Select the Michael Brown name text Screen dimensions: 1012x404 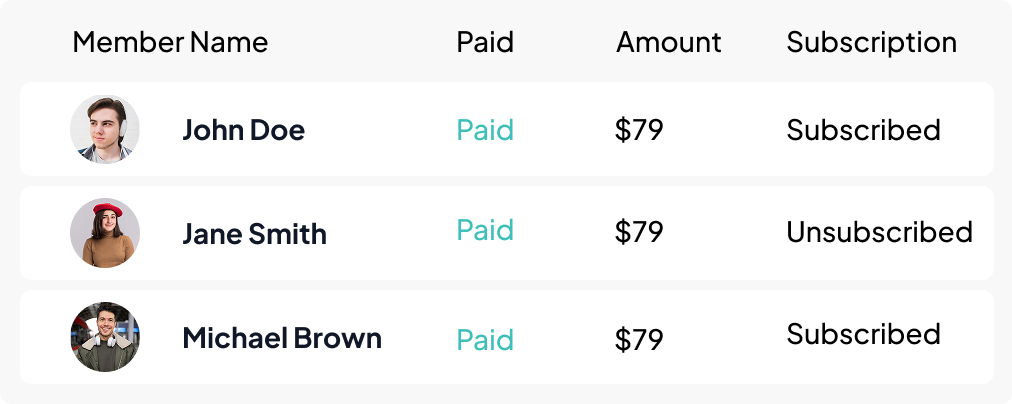click(x=282, y=338)
